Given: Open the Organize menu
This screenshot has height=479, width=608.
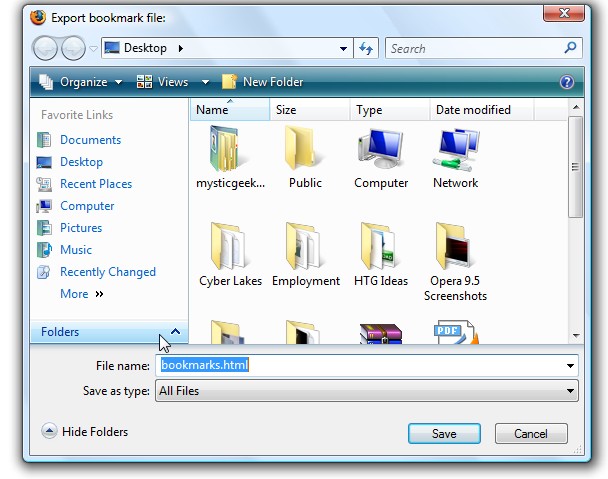Looking at the screenshot, I should (x=81, y=82).
